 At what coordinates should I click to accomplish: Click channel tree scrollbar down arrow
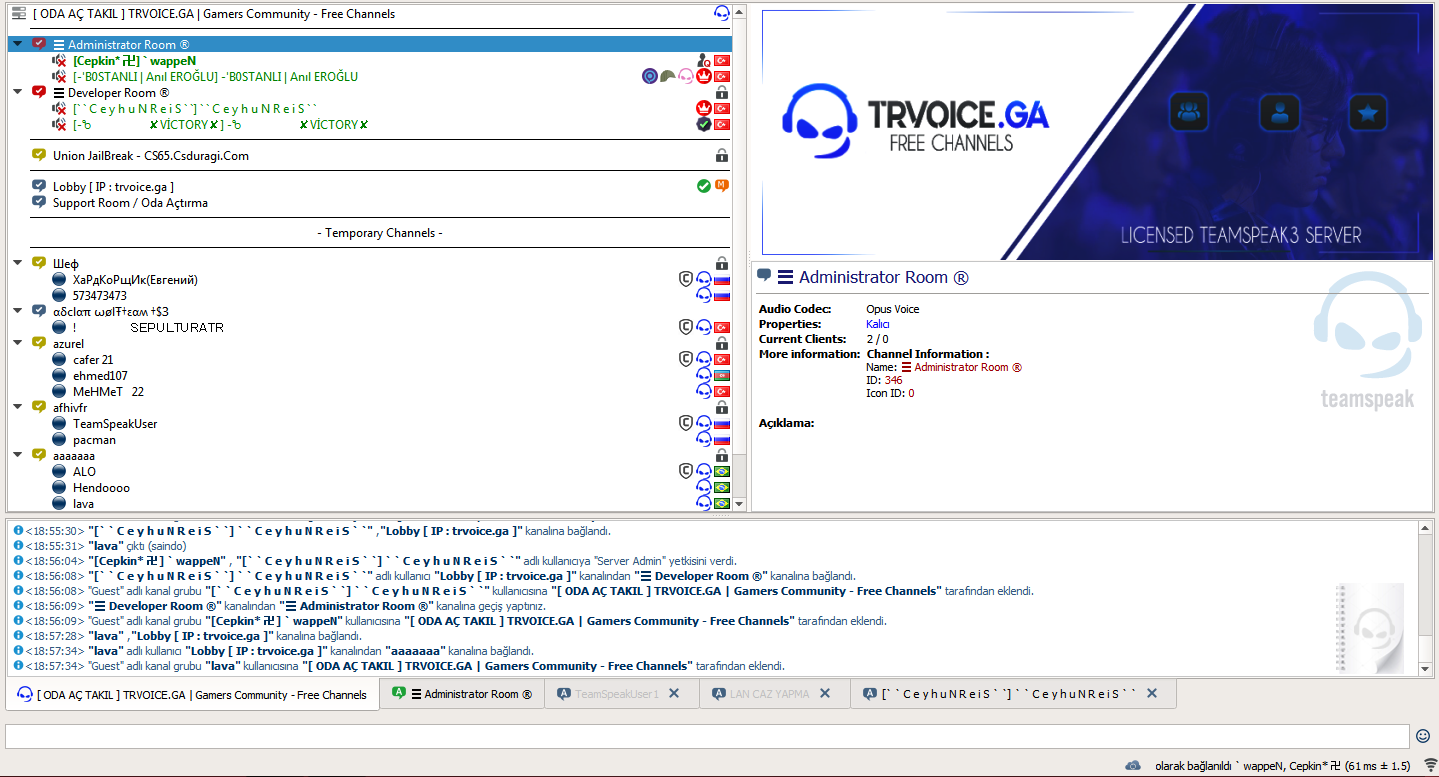coord(740,504)
